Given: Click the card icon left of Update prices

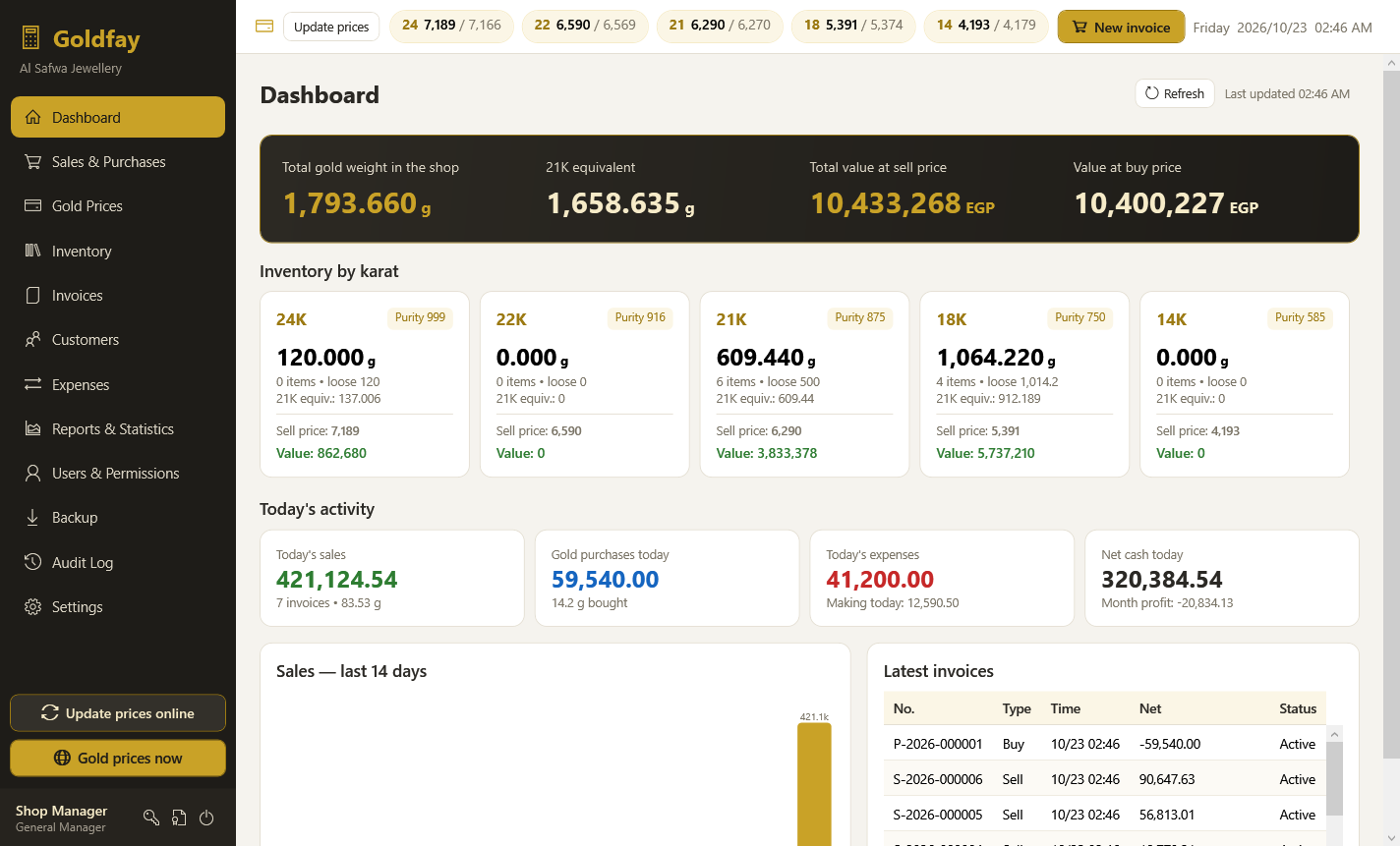Looking at the screenshot, I should 264,27.
